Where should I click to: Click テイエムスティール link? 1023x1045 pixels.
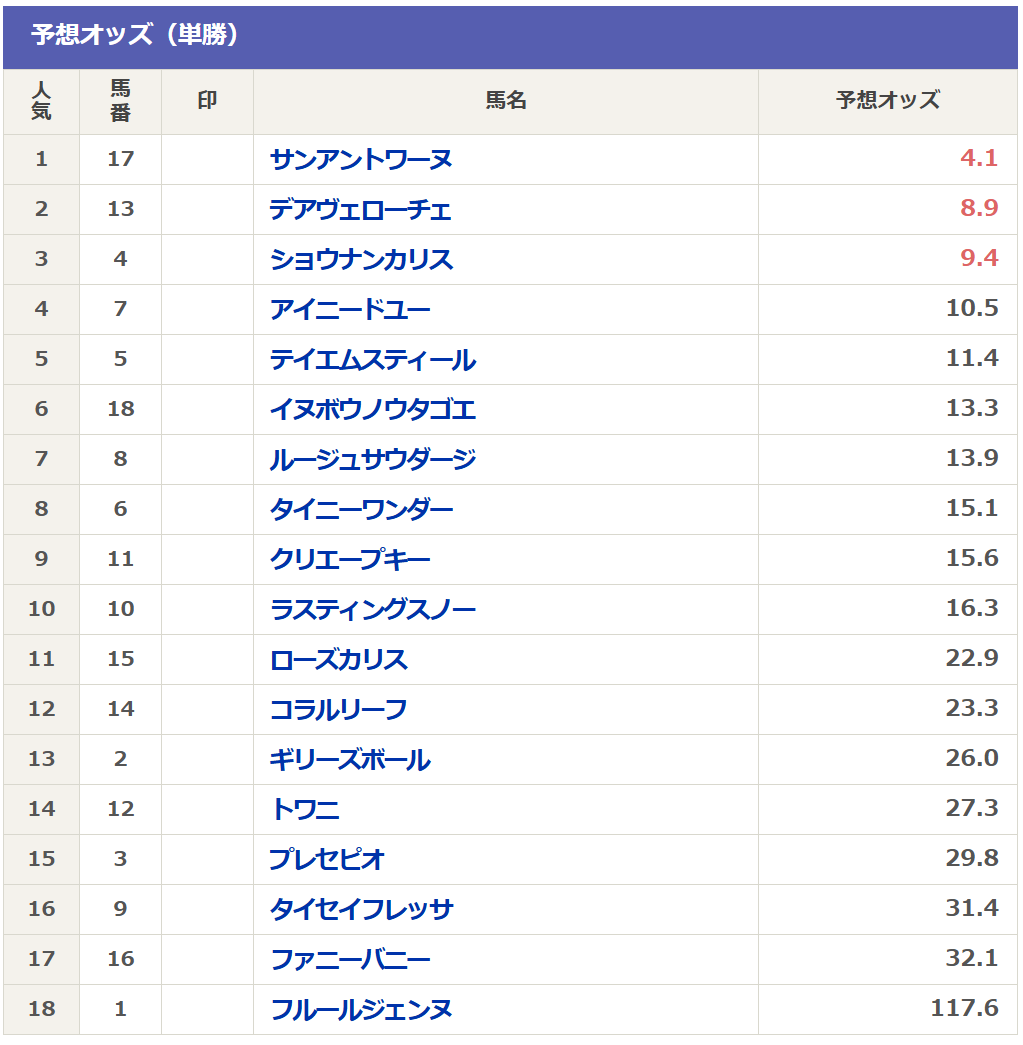pos(372,360)
